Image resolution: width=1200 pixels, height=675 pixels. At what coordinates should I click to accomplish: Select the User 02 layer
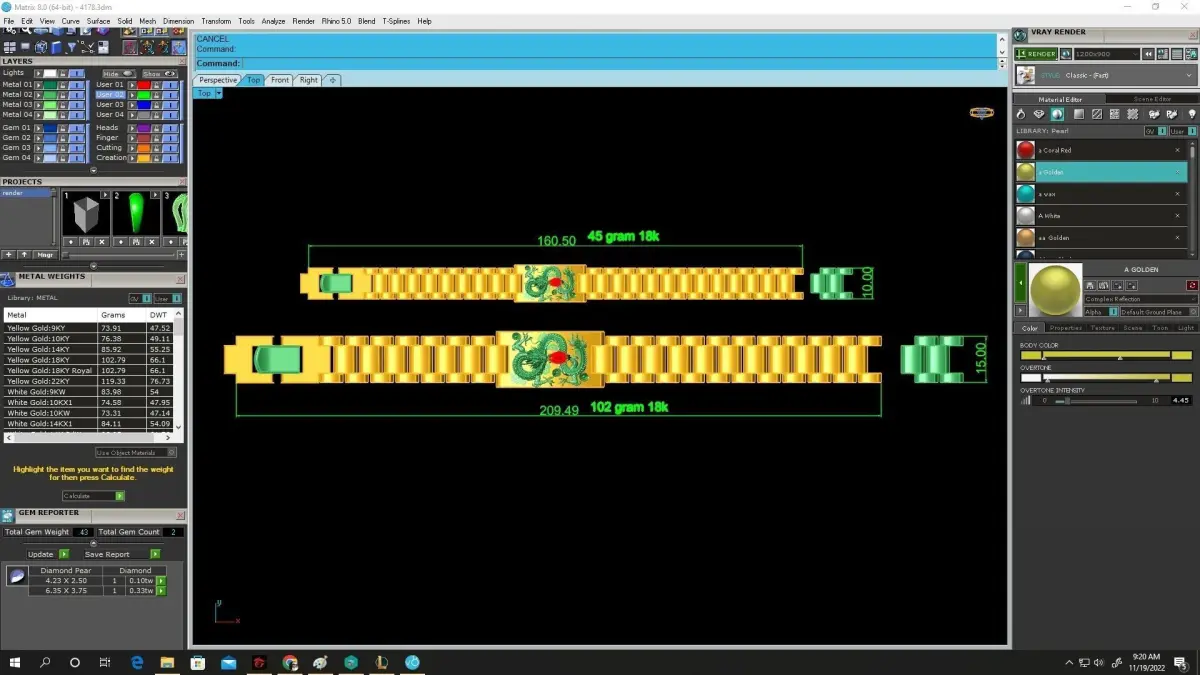tap(110, 95)
